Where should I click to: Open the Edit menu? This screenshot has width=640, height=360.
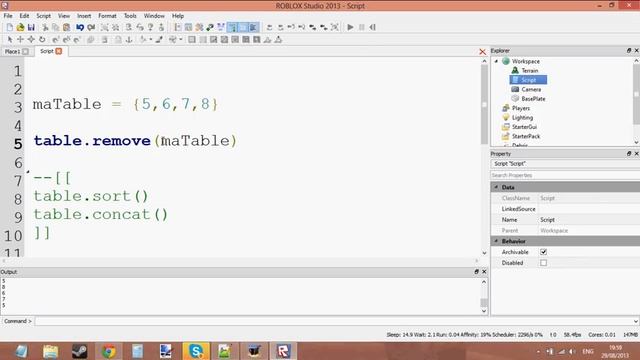click(24, 16)
